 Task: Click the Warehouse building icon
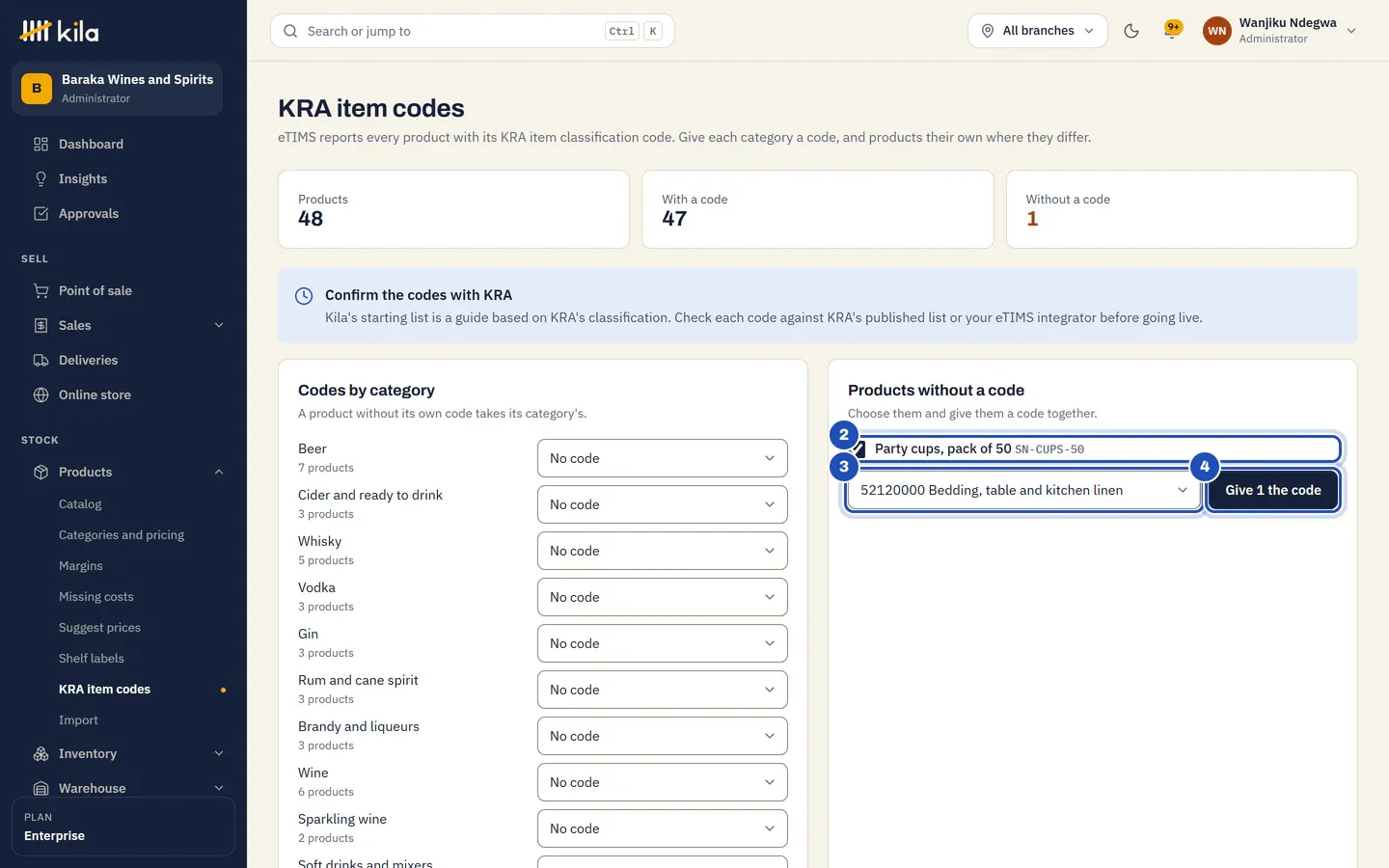(41, 788)
